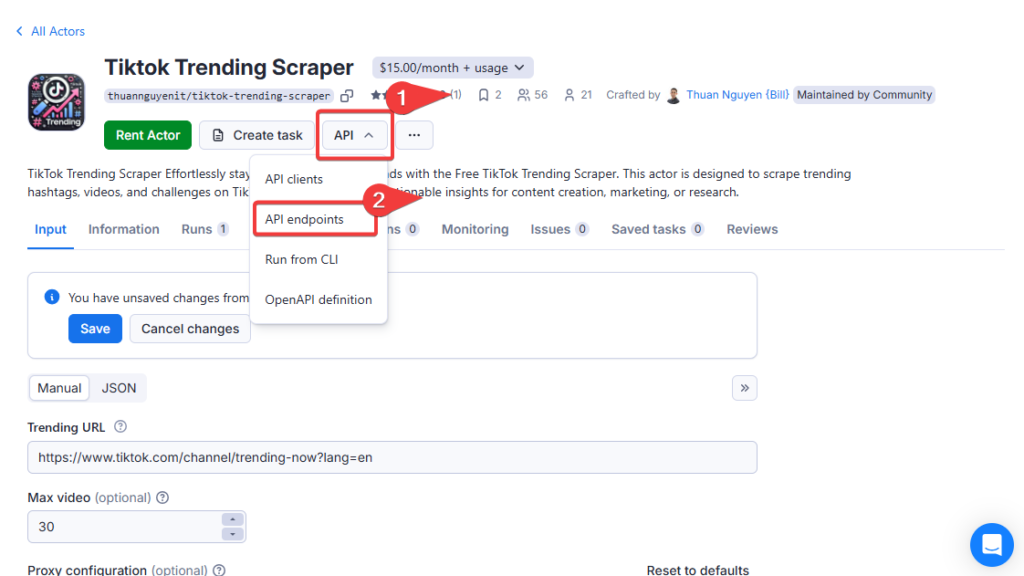
Task: Click the total users icon showing 56
Action: 523,95
